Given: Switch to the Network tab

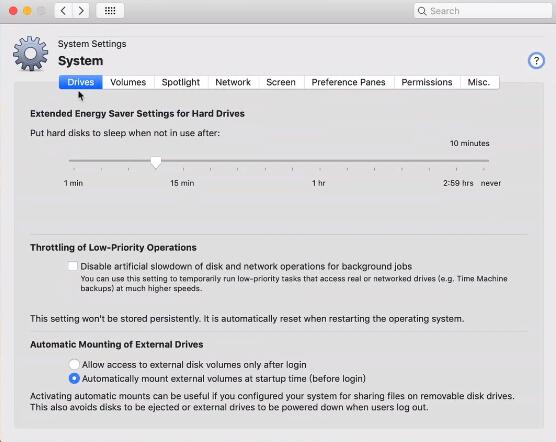Looking at the screenshot, I should pyautogui.click(x=233, y=82).
